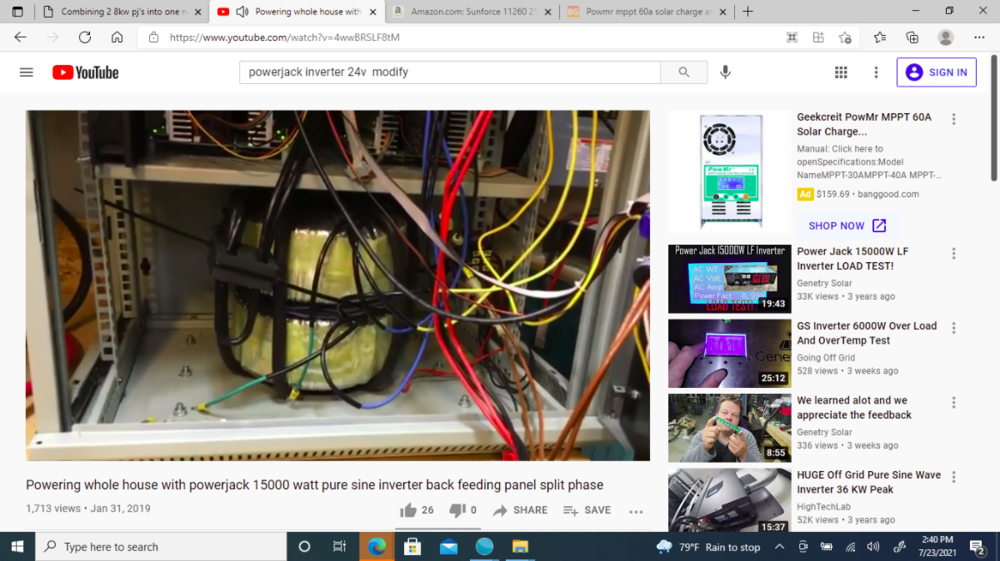Open more actions ellipsis below the video
Viewport: 1000px width, 561px height.
pyautogui.click(x=636, y=511)
